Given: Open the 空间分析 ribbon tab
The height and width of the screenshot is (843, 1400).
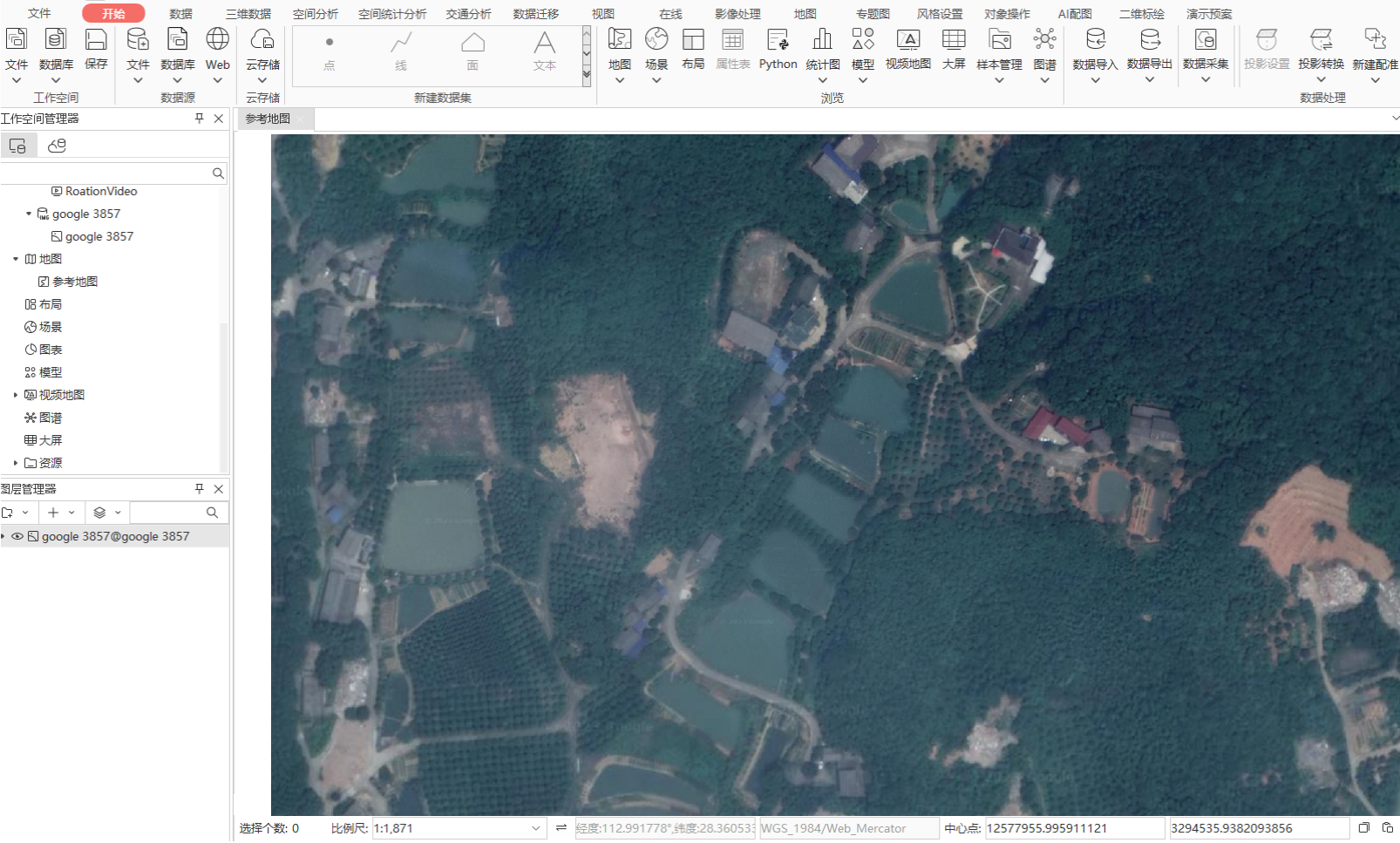Looking at the screenshot, I should click(315, 14).
